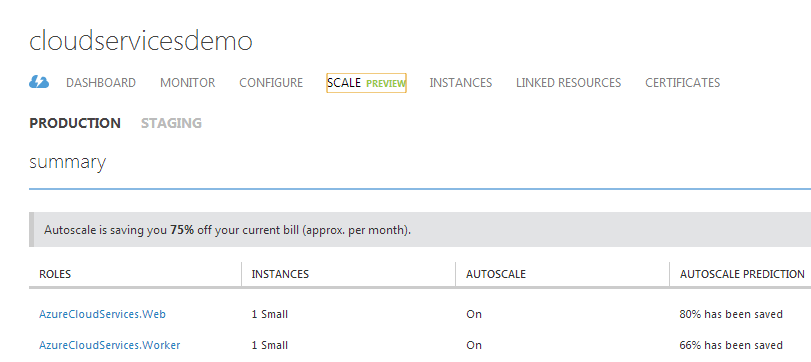The height and width of the screenshot is (362, 811).
Task: Open the DASHBOARD tab
Action: tap(101, 83)
